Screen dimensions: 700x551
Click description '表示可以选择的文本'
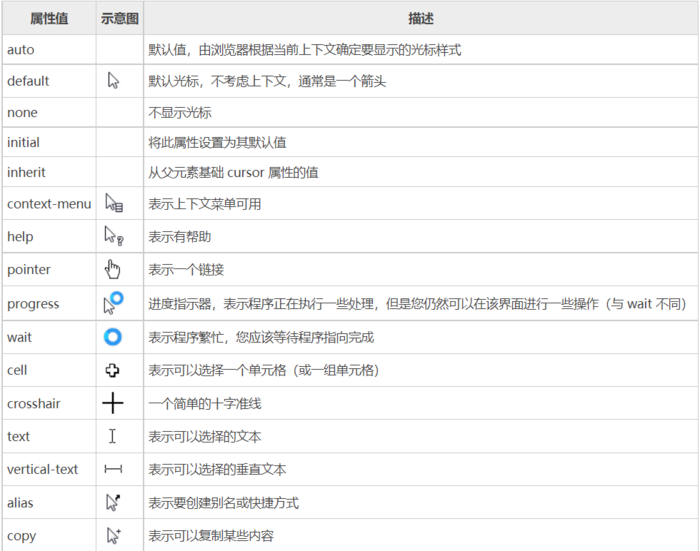coord(204,437)
